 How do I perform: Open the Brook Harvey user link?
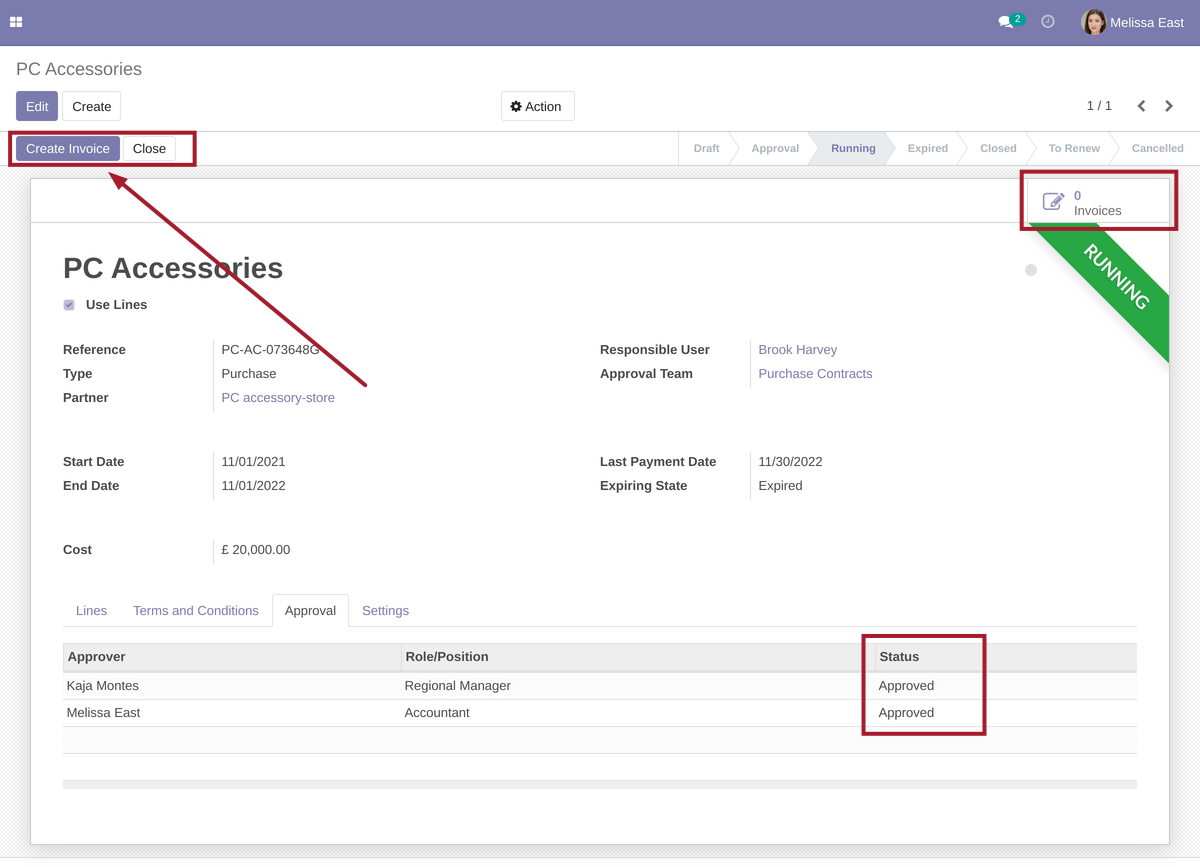[x=797, y=350]
